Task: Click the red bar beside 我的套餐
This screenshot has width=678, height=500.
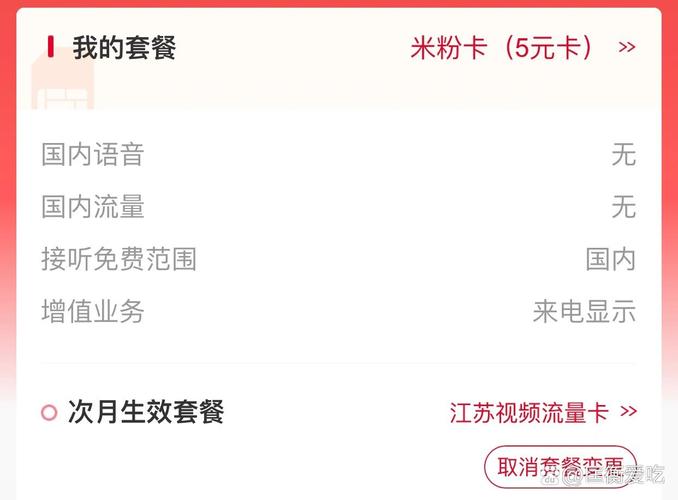Action: [50, 47]
